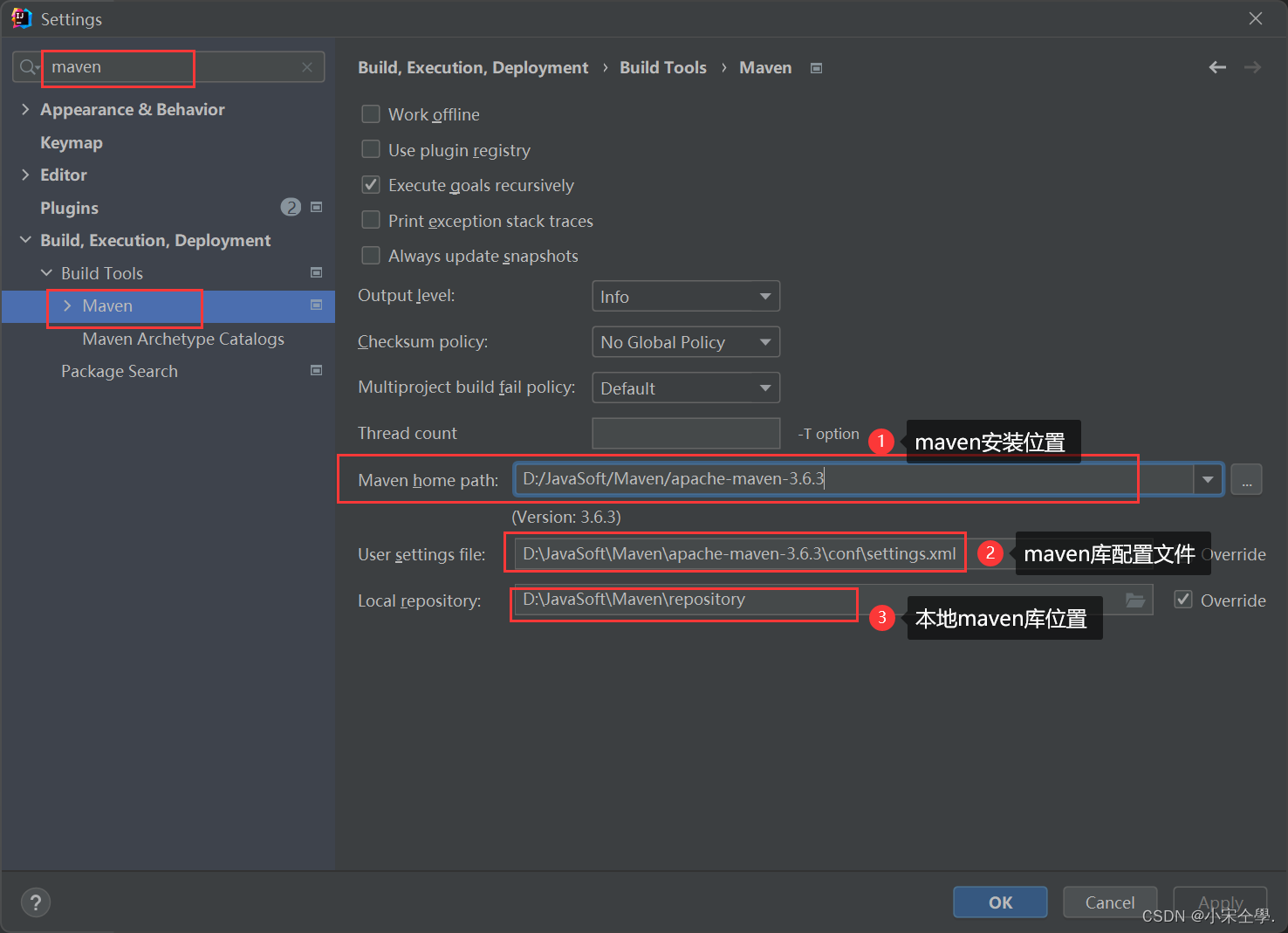This screenshot has width=1288, height=933.
Task: Click the Plugins updates badge 2
Action: click(291, 207)
